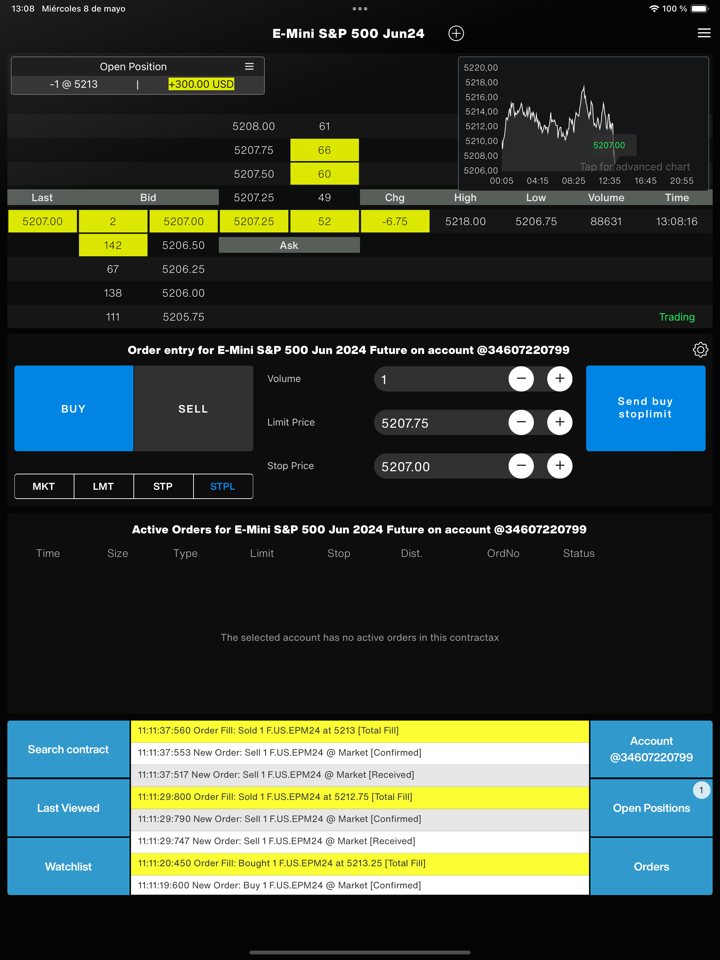Select the BUY side toggle

click(73, 409)
